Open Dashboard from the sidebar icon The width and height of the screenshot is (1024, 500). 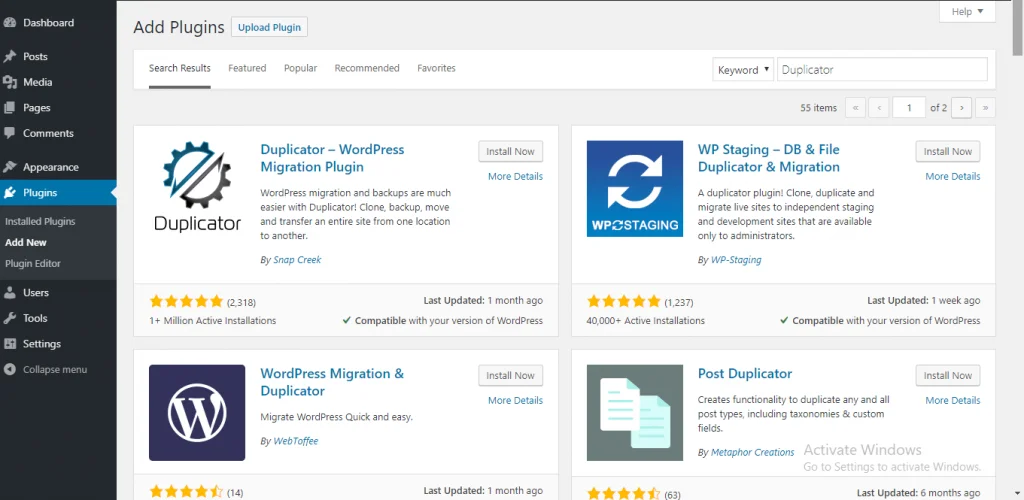pos(10,22)
